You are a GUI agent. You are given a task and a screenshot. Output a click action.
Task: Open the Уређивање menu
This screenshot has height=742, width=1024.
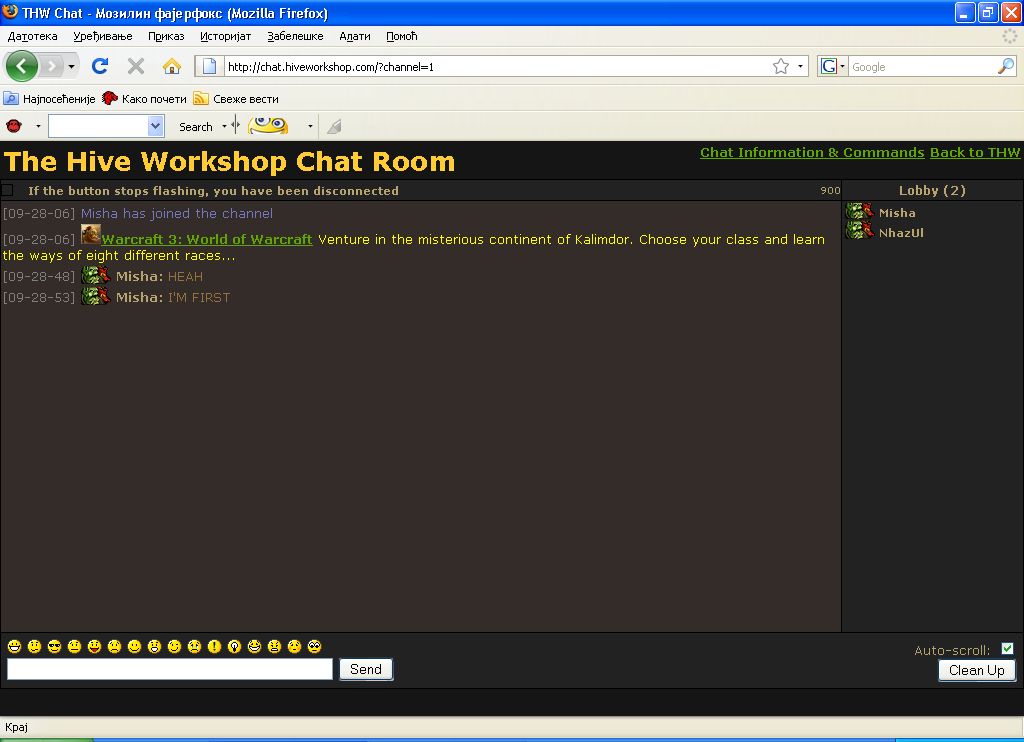103,36
